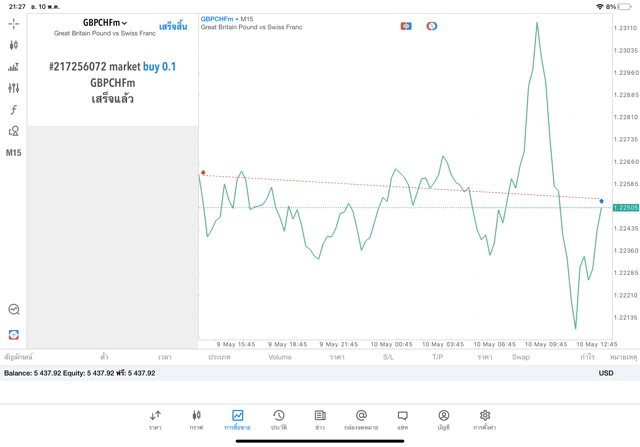Tap the round red-blue badge on chart
Screen dimensions: 640x447
(x=432, y=26)
